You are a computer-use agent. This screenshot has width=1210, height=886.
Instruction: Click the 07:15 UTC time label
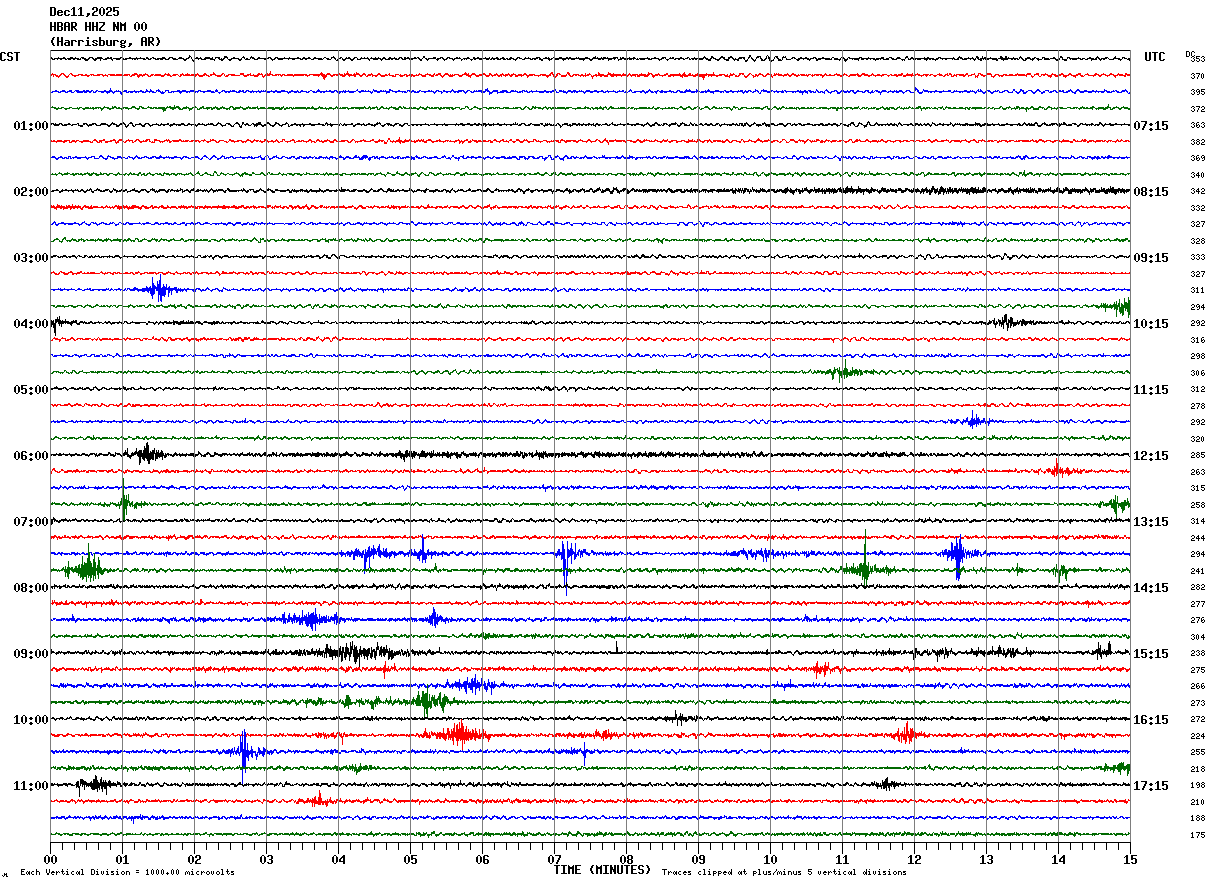(x=1150, y=126)
